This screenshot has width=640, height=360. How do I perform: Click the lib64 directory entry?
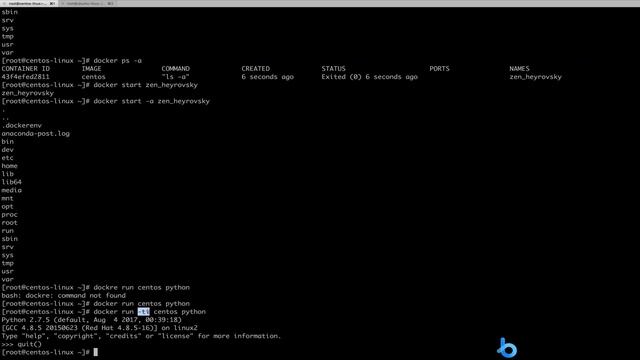(x=11, y=182)
